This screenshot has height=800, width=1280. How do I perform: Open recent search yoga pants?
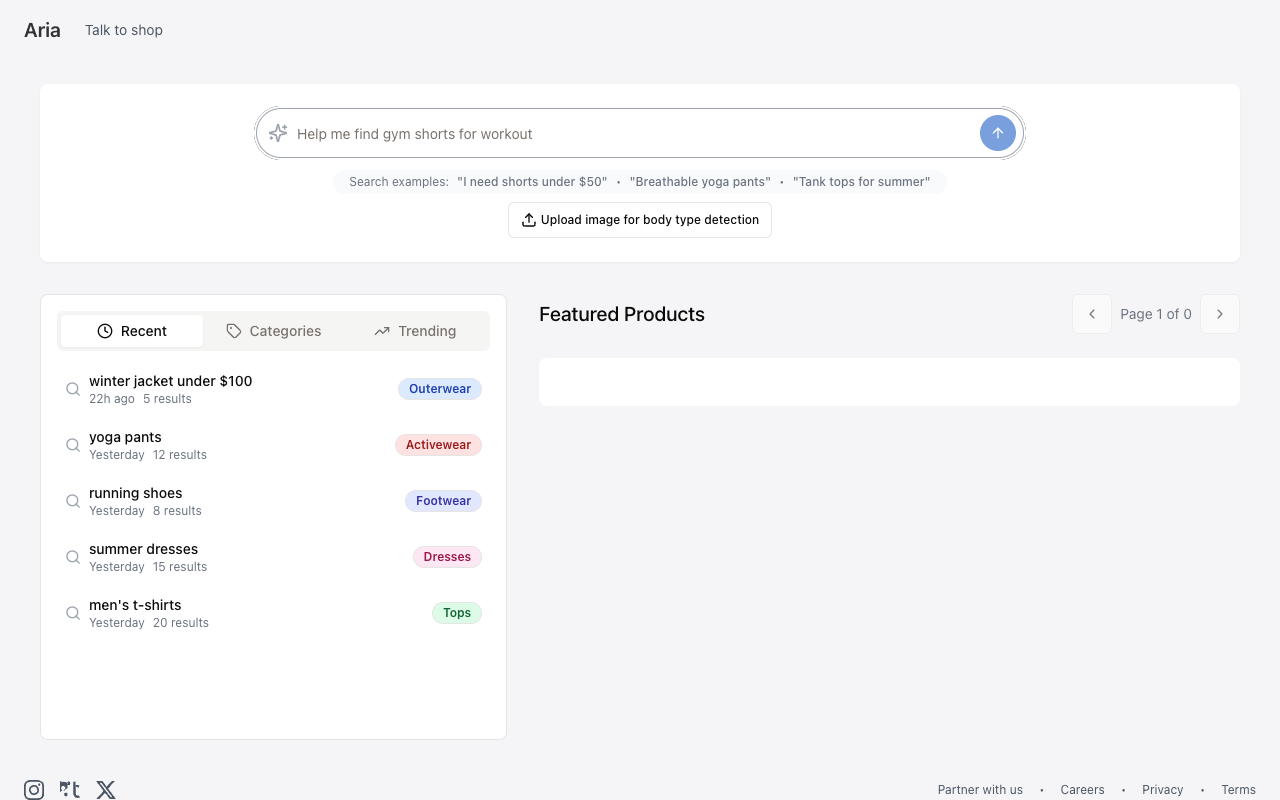(273, 445)
